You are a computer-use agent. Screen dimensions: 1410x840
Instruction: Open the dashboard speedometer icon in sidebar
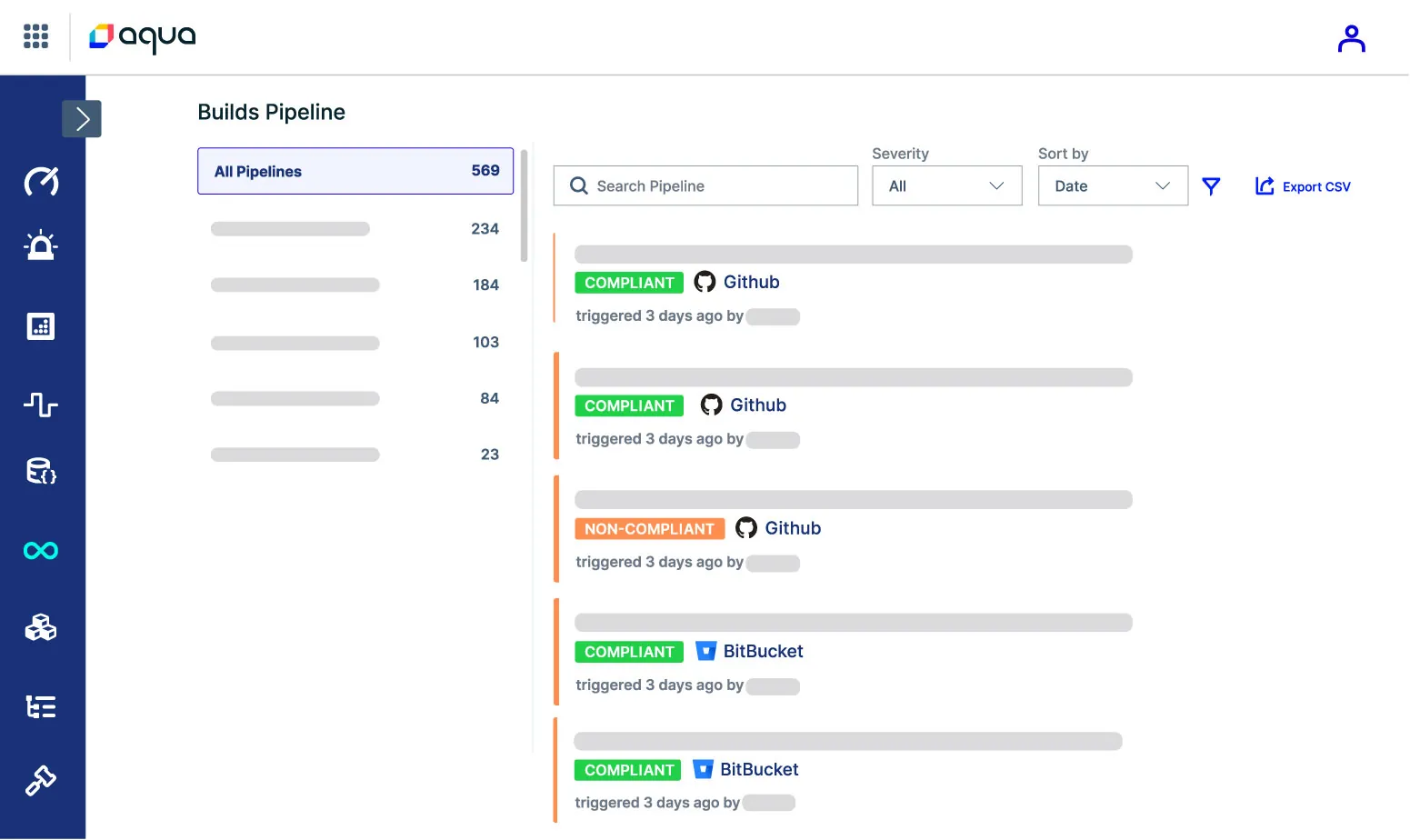point(41,182)
